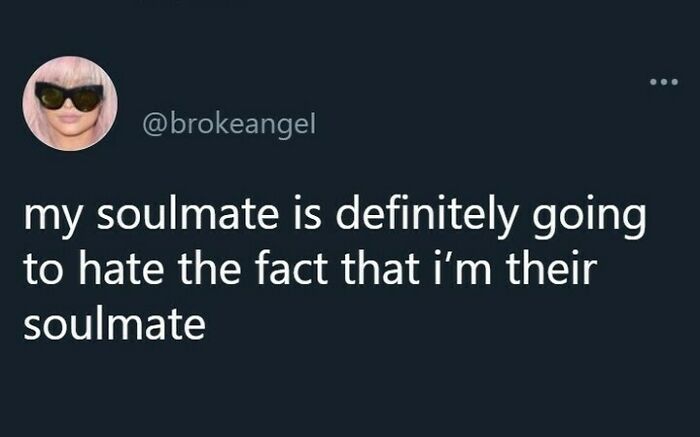Screen dimensions: 700x437
Task: Click the word "definitely" in the tweet
Action: (x=425, y=215)
